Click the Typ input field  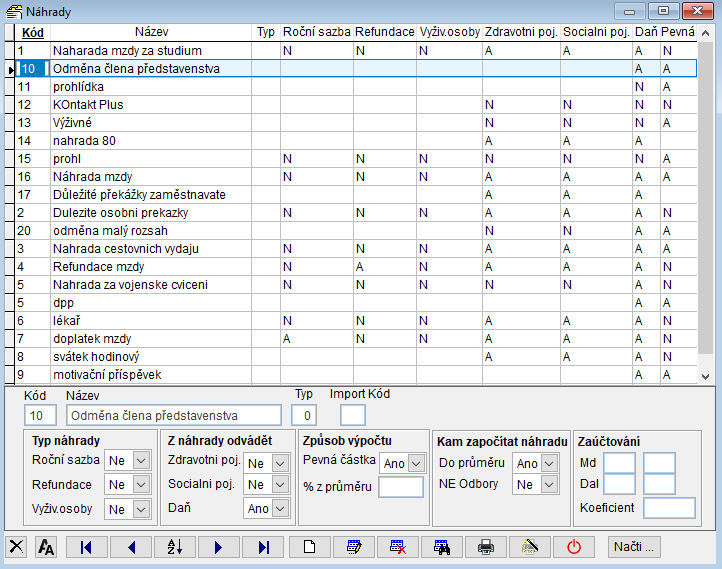(304, 415)
